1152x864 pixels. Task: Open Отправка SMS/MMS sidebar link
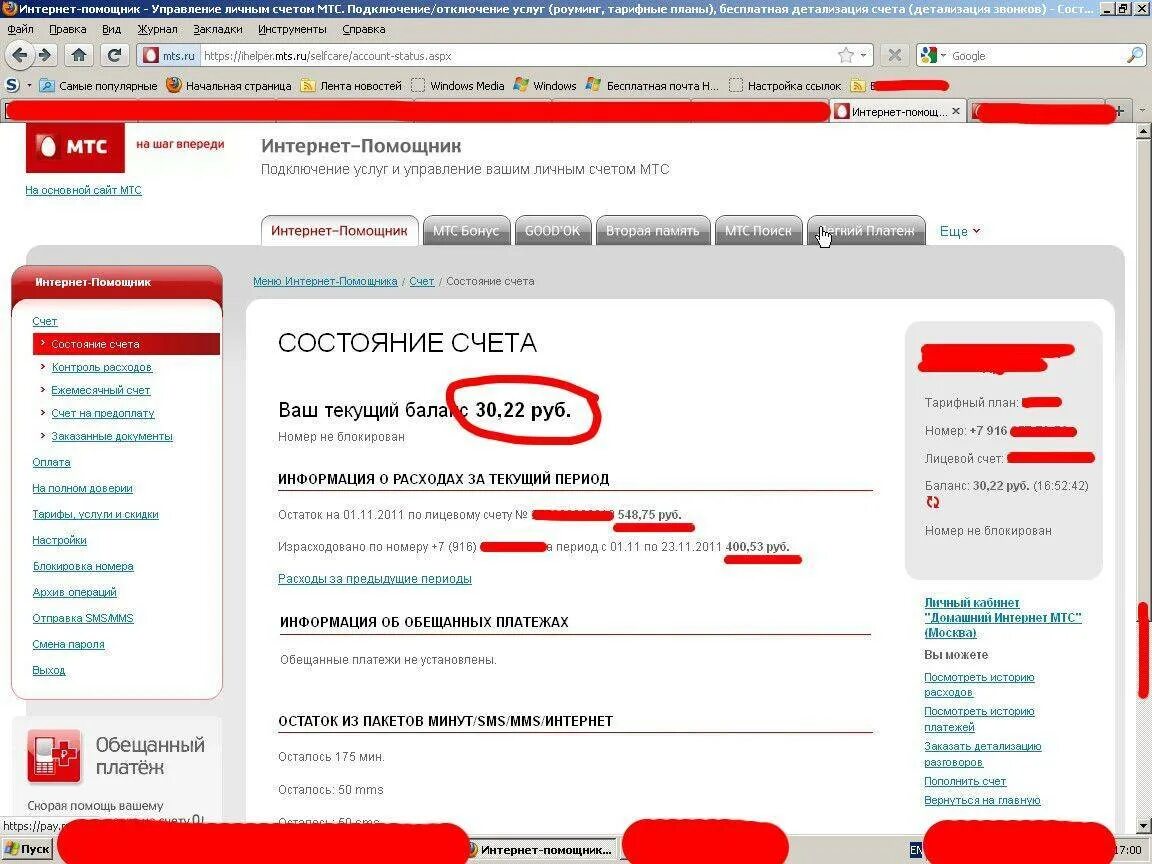tap(83, 618)
